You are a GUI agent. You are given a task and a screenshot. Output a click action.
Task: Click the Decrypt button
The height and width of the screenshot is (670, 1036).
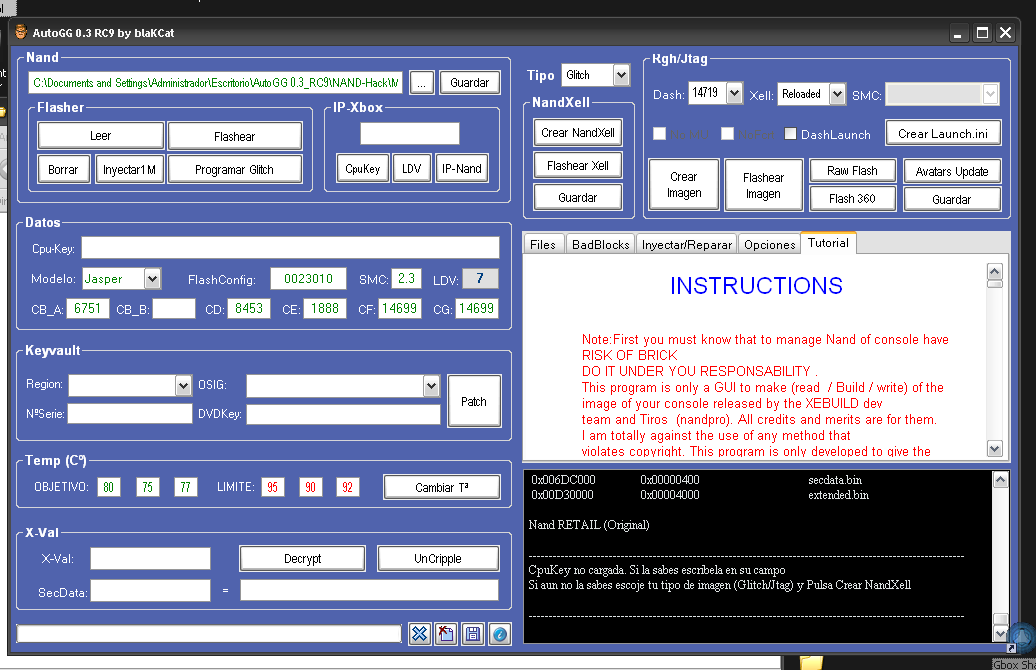303,558
